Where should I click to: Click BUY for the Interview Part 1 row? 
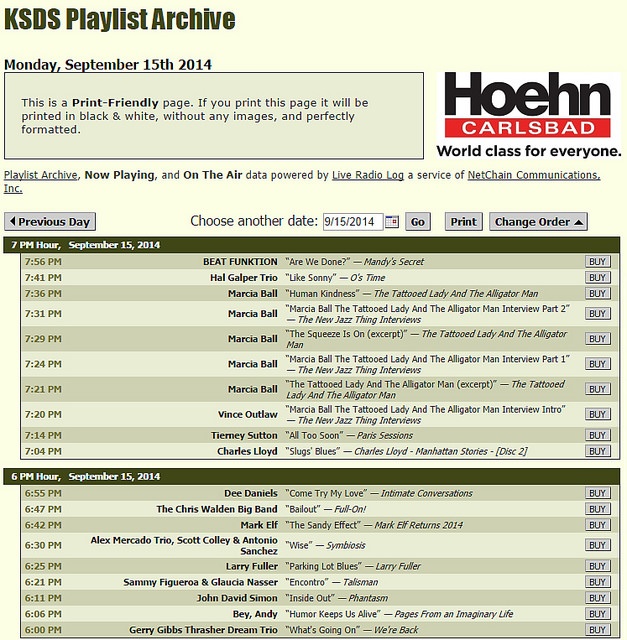(x=598, y=364)
